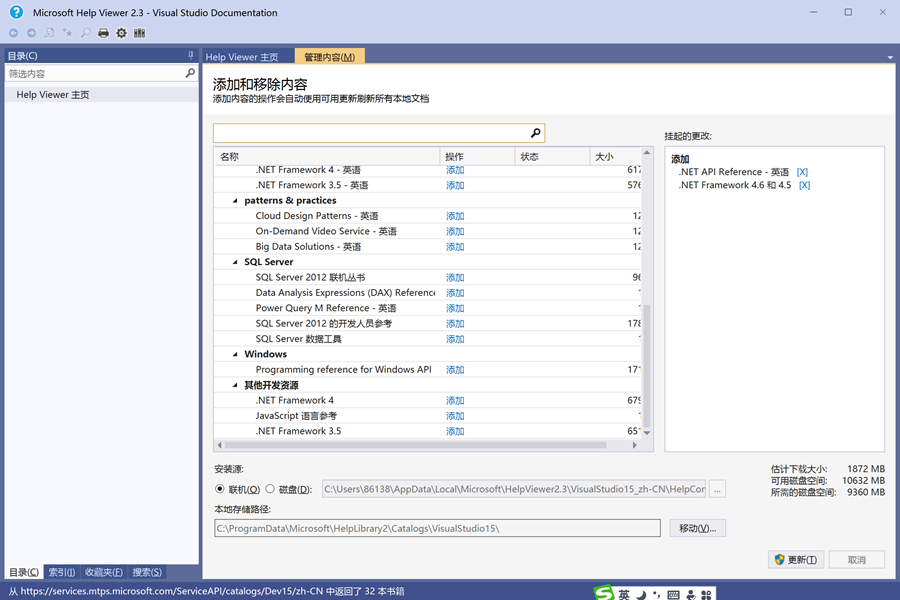This screenshot has height=600, width=900.
Task: Click the magnifier search icon in toolbar
Action: [x=86, y=33]
